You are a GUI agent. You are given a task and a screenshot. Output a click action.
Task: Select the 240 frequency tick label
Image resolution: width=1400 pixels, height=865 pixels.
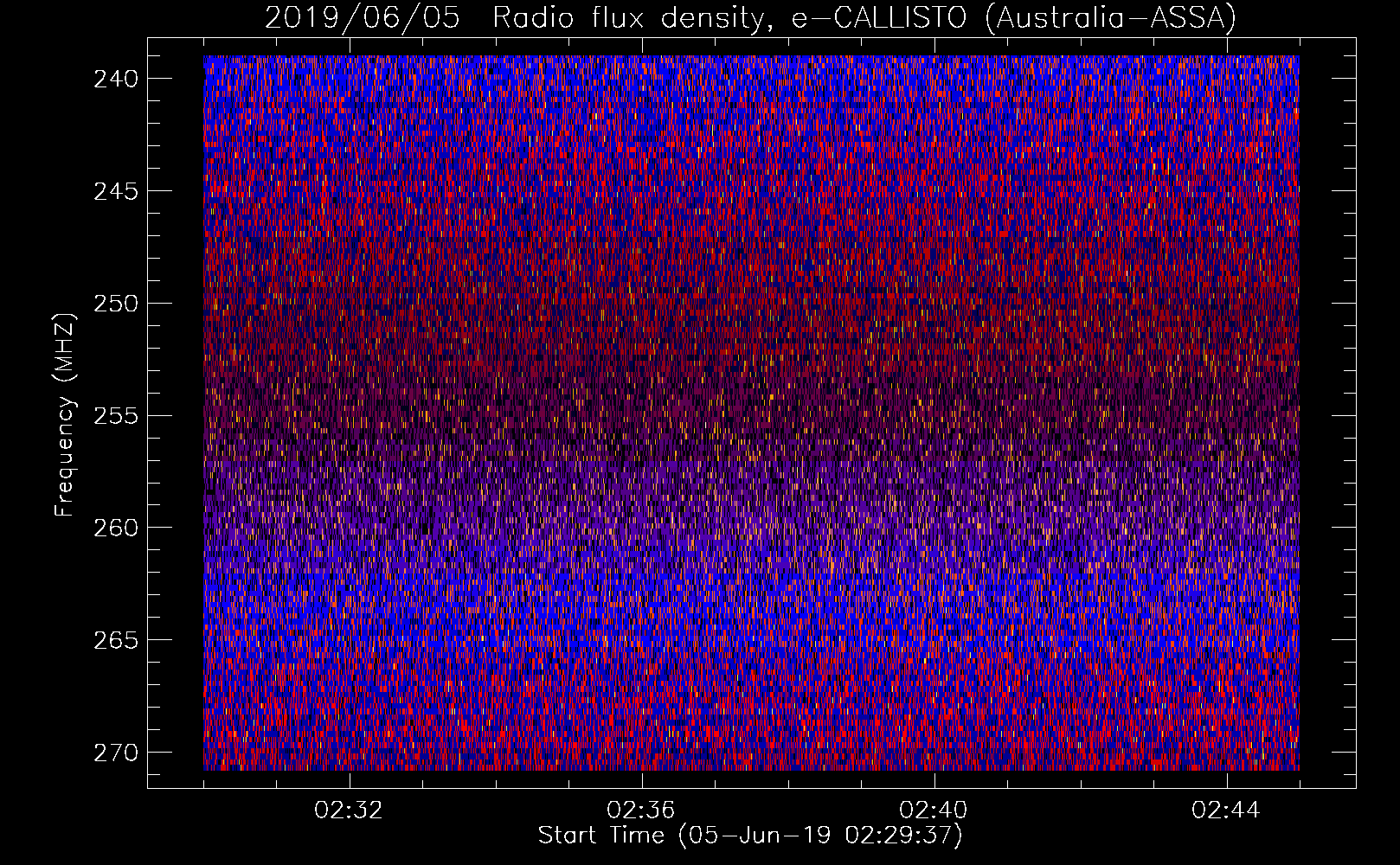115,79
